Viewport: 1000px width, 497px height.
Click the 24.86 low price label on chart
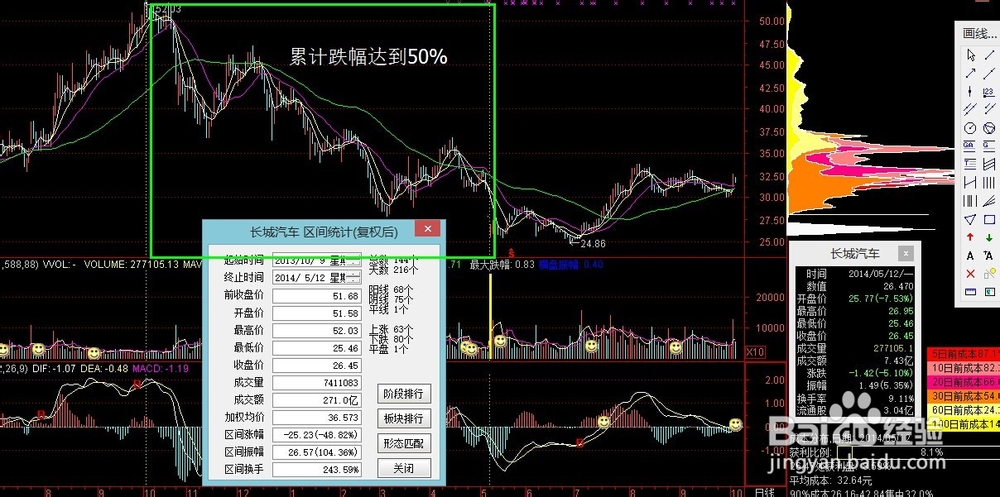[592, 243]
